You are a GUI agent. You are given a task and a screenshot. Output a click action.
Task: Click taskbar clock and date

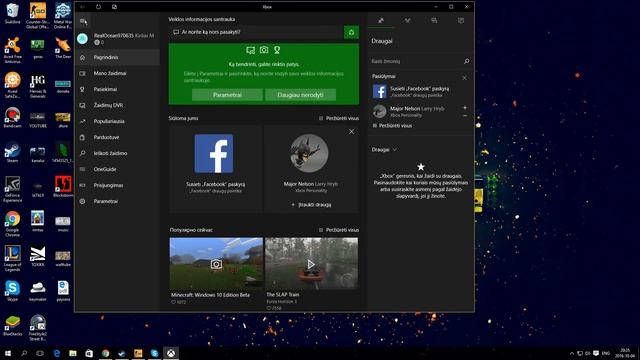[x=625, y=353]
